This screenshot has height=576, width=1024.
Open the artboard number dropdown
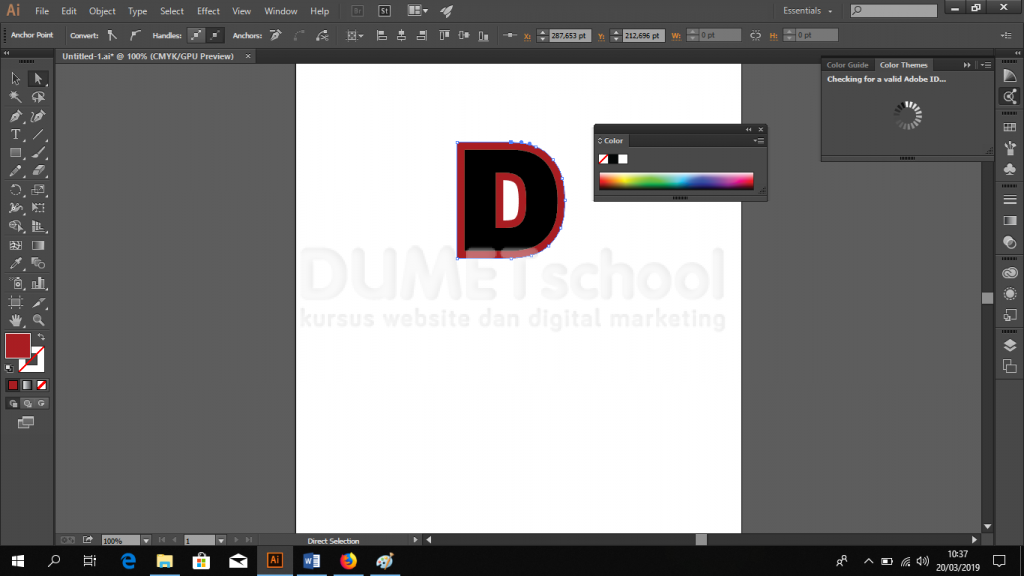221,541
